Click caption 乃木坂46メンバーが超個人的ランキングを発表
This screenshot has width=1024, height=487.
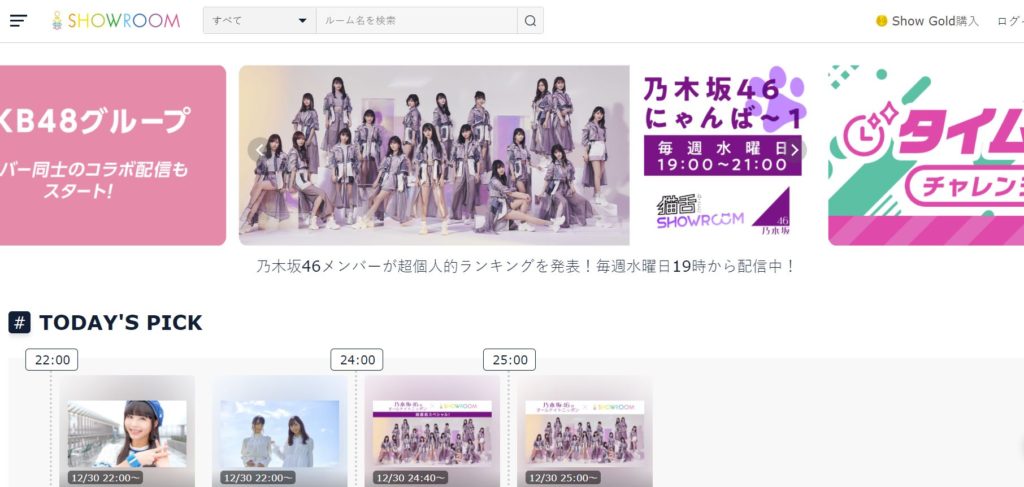tap(526, 266)
